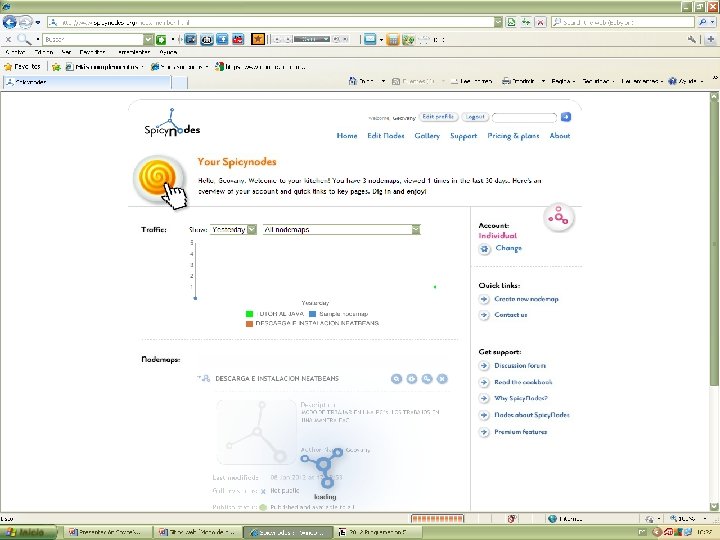Click the red stop loading icon
Image resolution: width=720 pixels, height=540 pixels.
coord(540,22)
